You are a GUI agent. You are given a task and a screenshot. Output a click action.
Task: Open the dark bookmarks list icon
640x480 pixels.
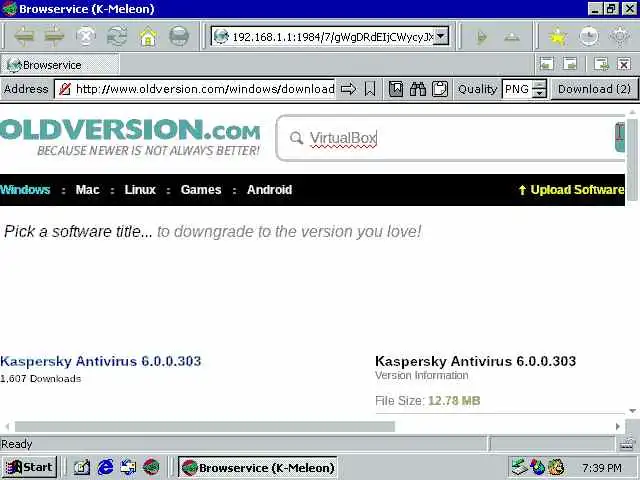tap(396, 89)
